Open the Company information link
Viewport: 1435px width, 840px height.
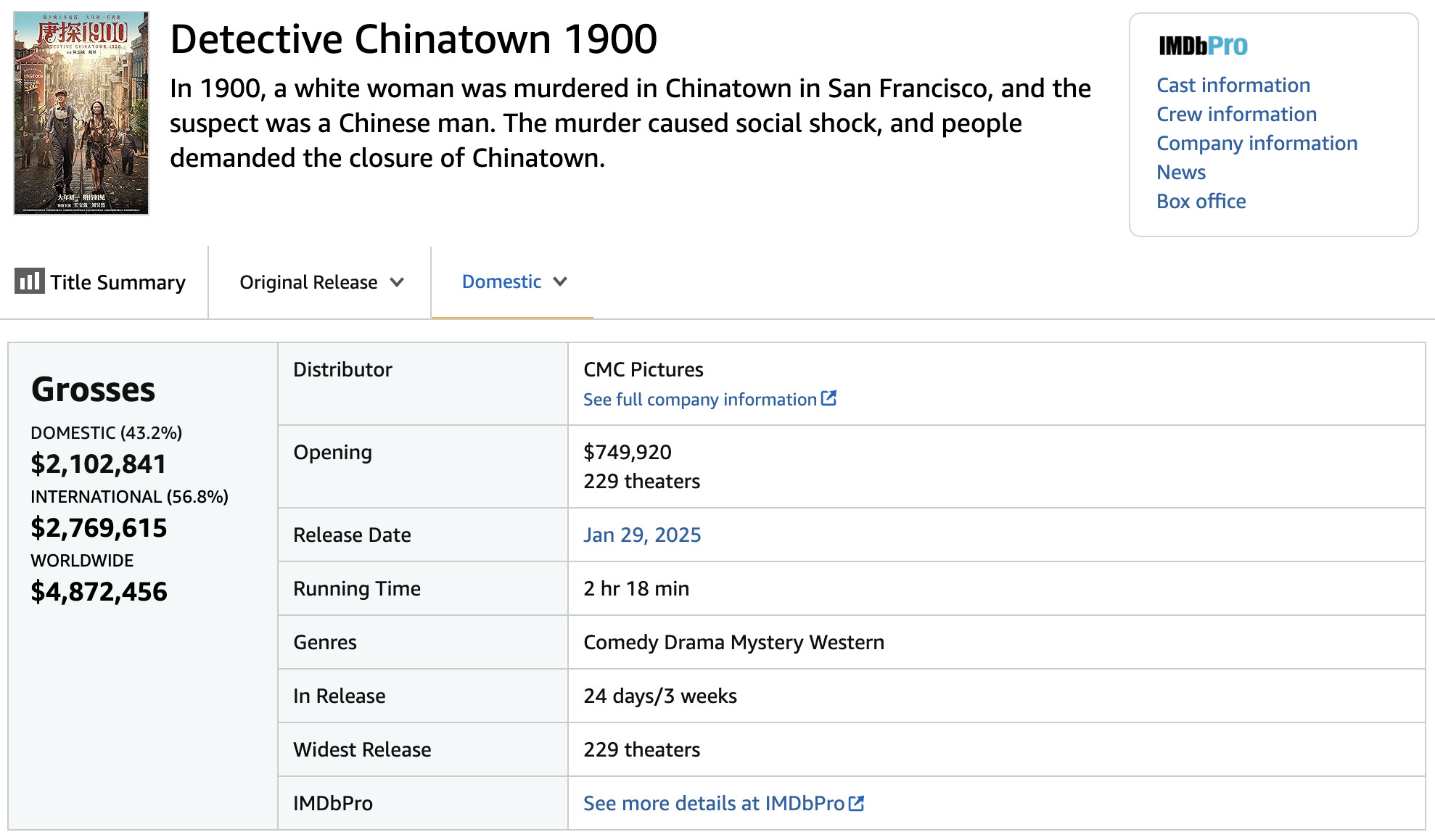point(1257,143)
